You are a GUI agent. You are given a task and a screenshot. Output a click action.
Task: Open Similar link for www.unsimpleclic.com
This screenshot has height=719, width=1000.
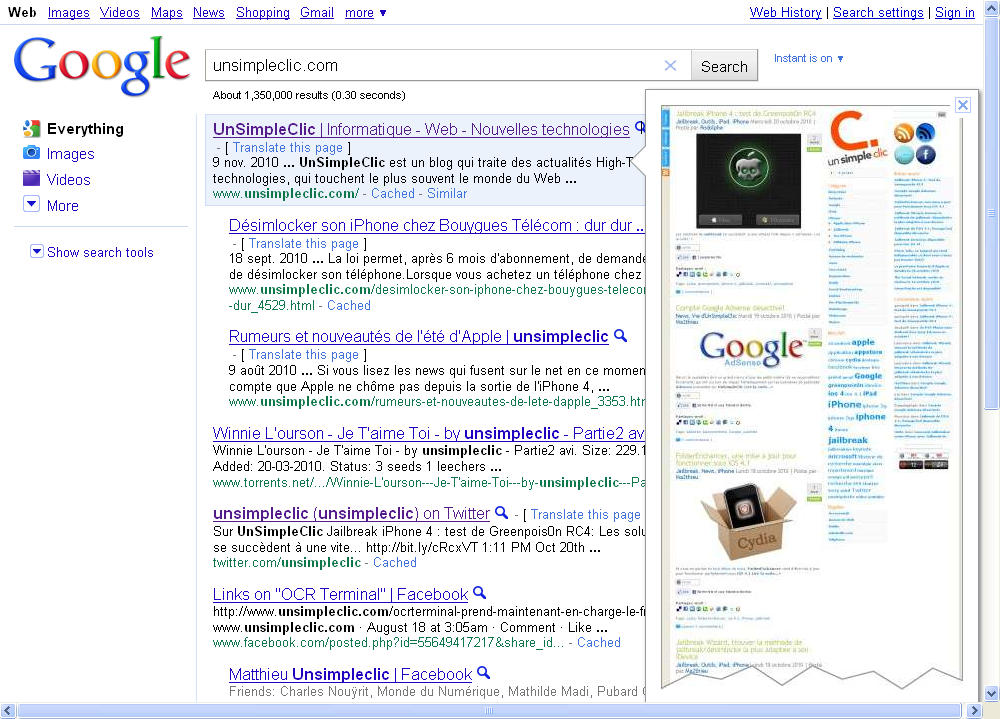tap(447, 193)
